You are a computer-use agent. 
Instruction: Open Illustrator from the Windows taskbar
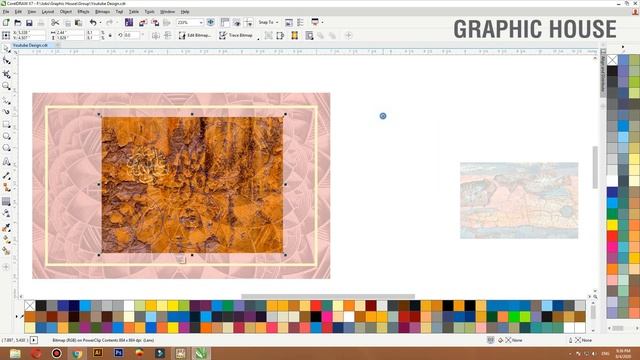point(98,353)
